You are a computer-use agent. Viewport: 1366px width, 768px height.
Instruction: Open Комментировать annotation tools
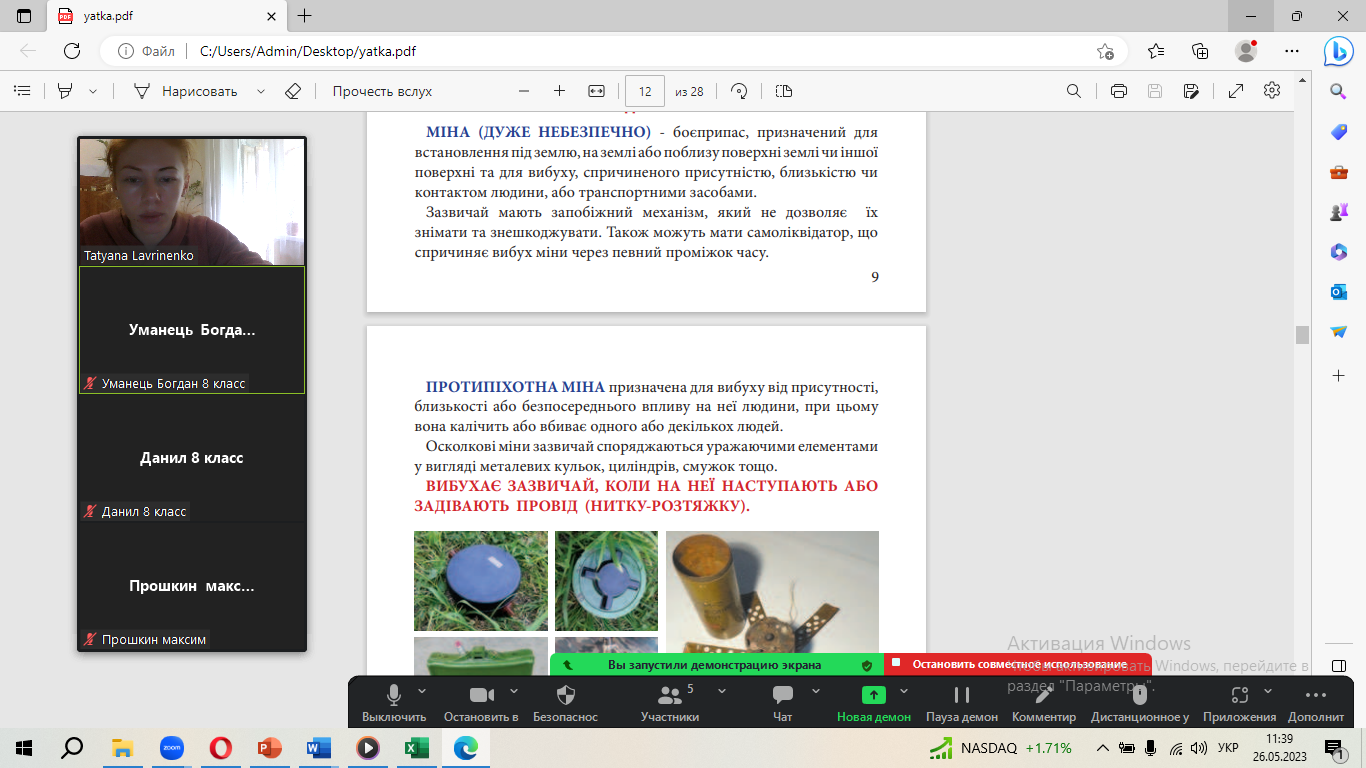1044,702
